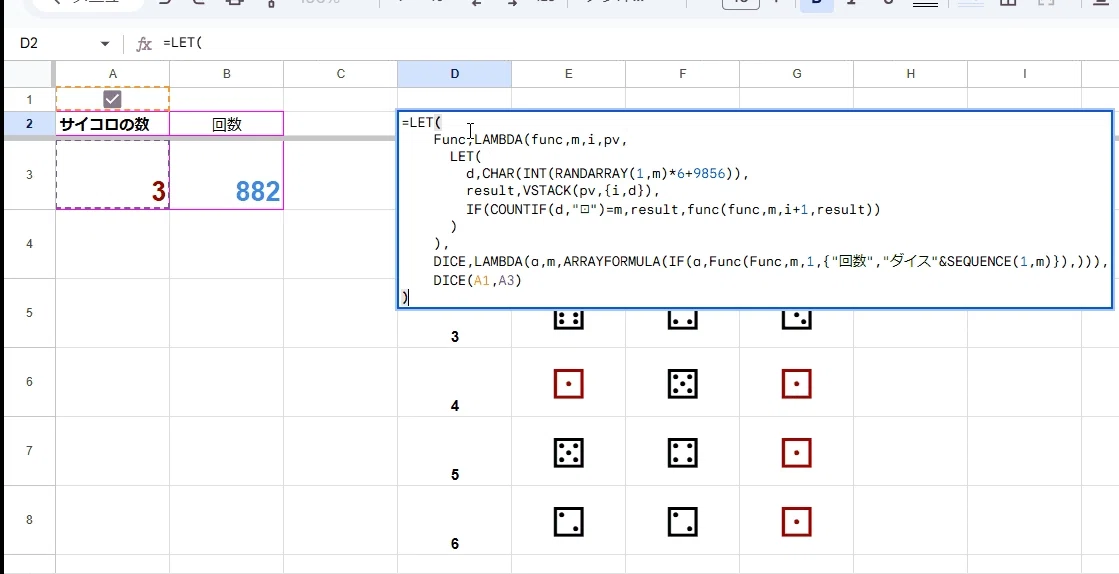Open the name box dropdown arrow
This screenshot has width=1119, height=574.
[105, 44]
